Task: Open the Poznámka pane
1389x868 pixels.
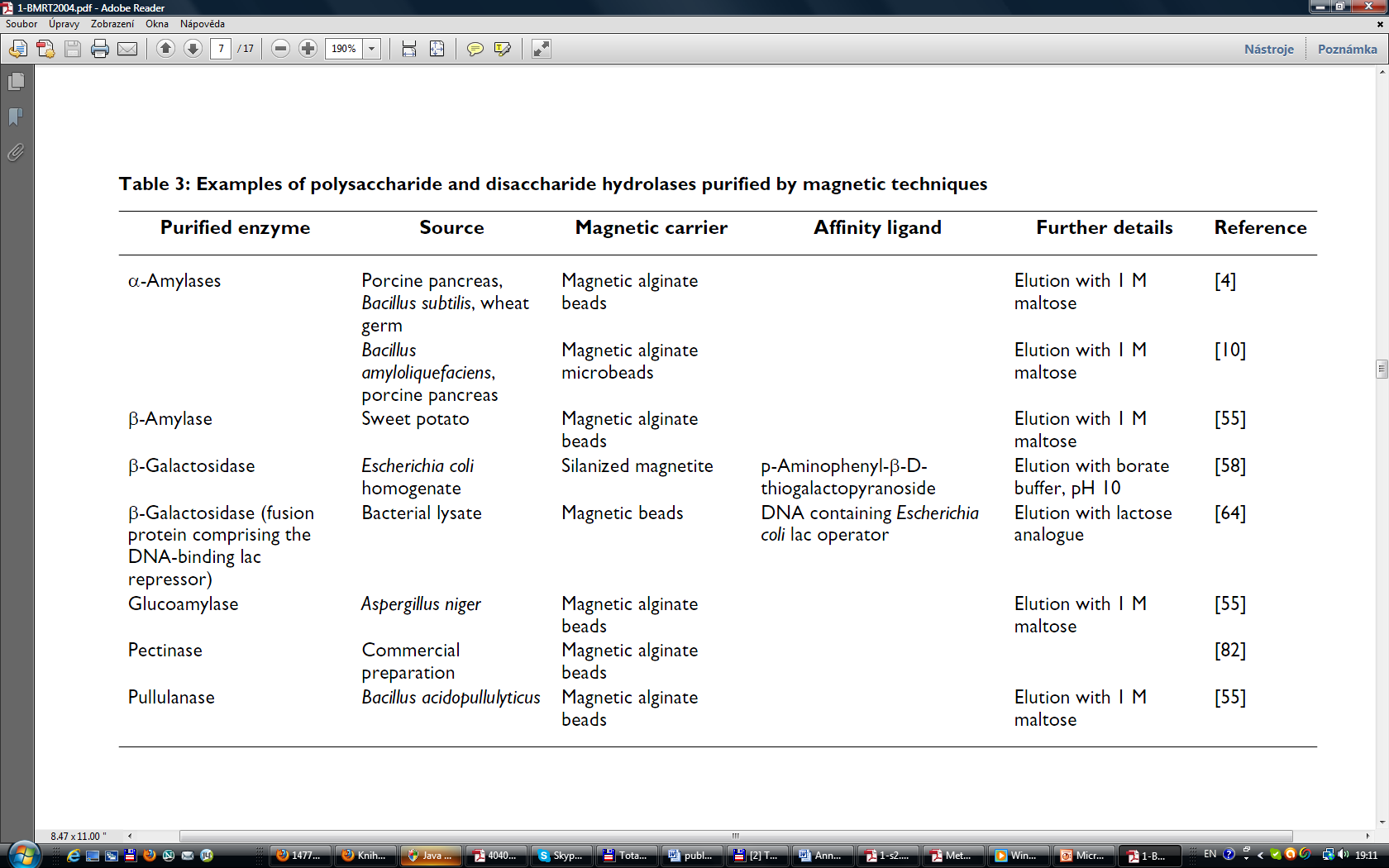Action: point(1348,49)
